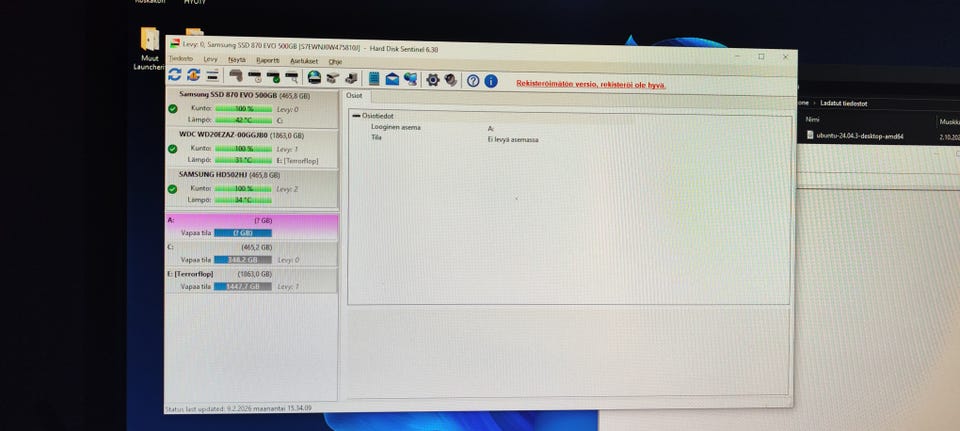
Task: Open help via the question mark icon
Action: pyautogui.click(x=473, y=81)
